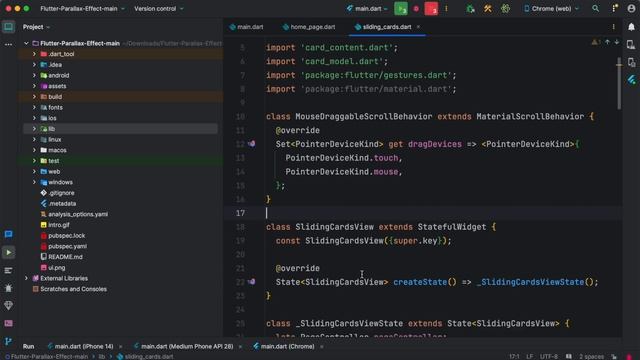Viewport: 640px width, 360px height.
Task: Expand the android folder
Action: [34, 75]
